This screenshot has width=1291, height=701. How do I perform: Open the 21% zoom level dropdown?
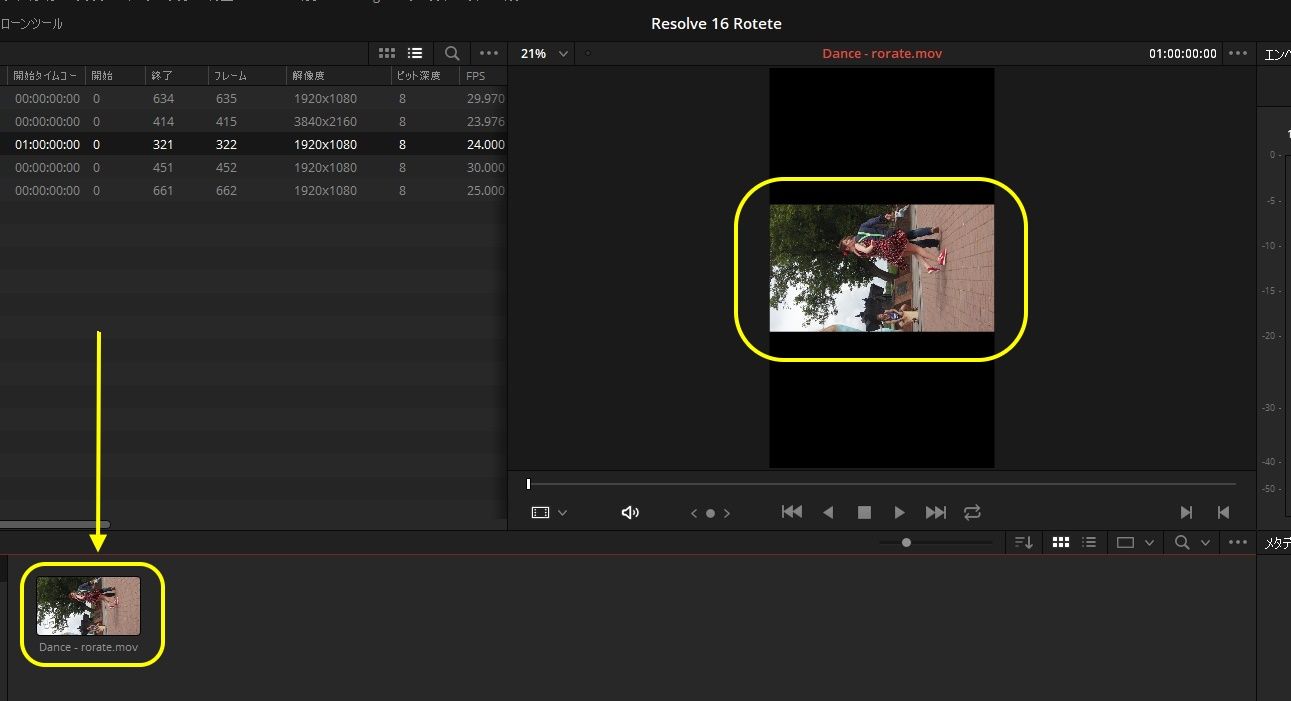(542, 53)
